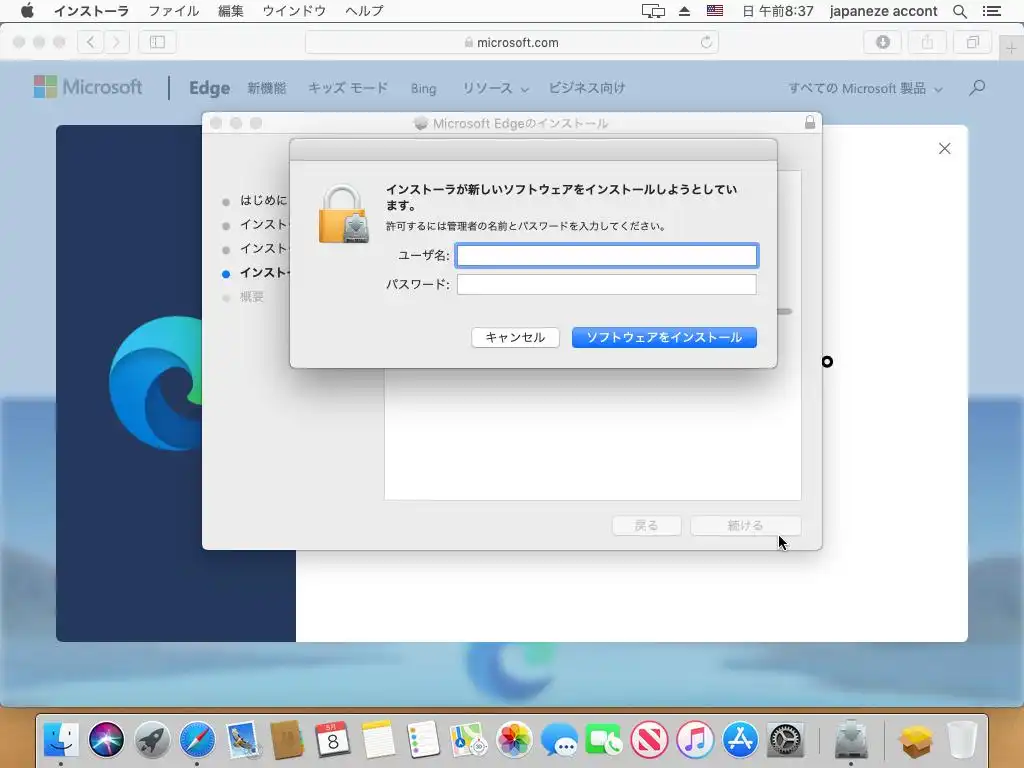This screenshot has width=1024, height=768.
Task: Click the 戻る button in the installer
Action: coord(647,526)
